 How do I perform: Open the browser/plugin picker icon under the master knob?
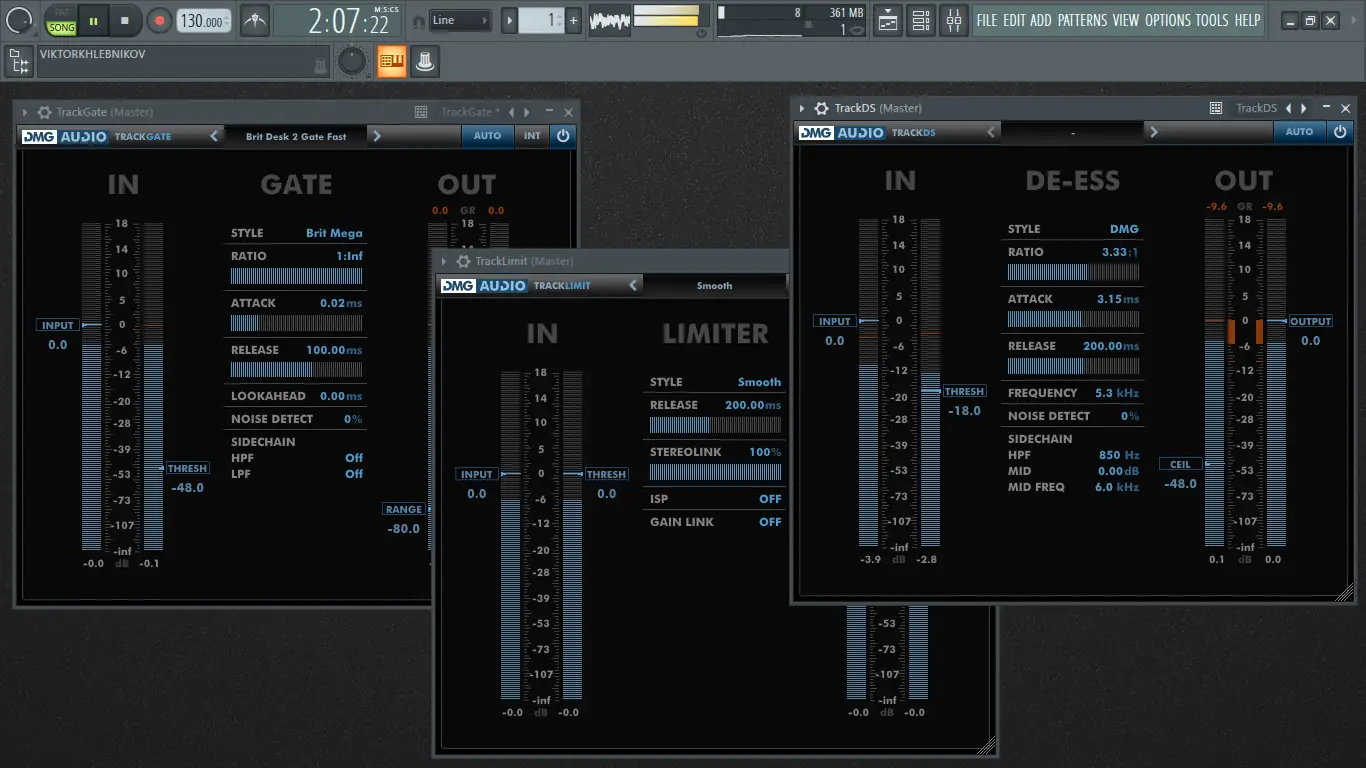coord(18,62)
